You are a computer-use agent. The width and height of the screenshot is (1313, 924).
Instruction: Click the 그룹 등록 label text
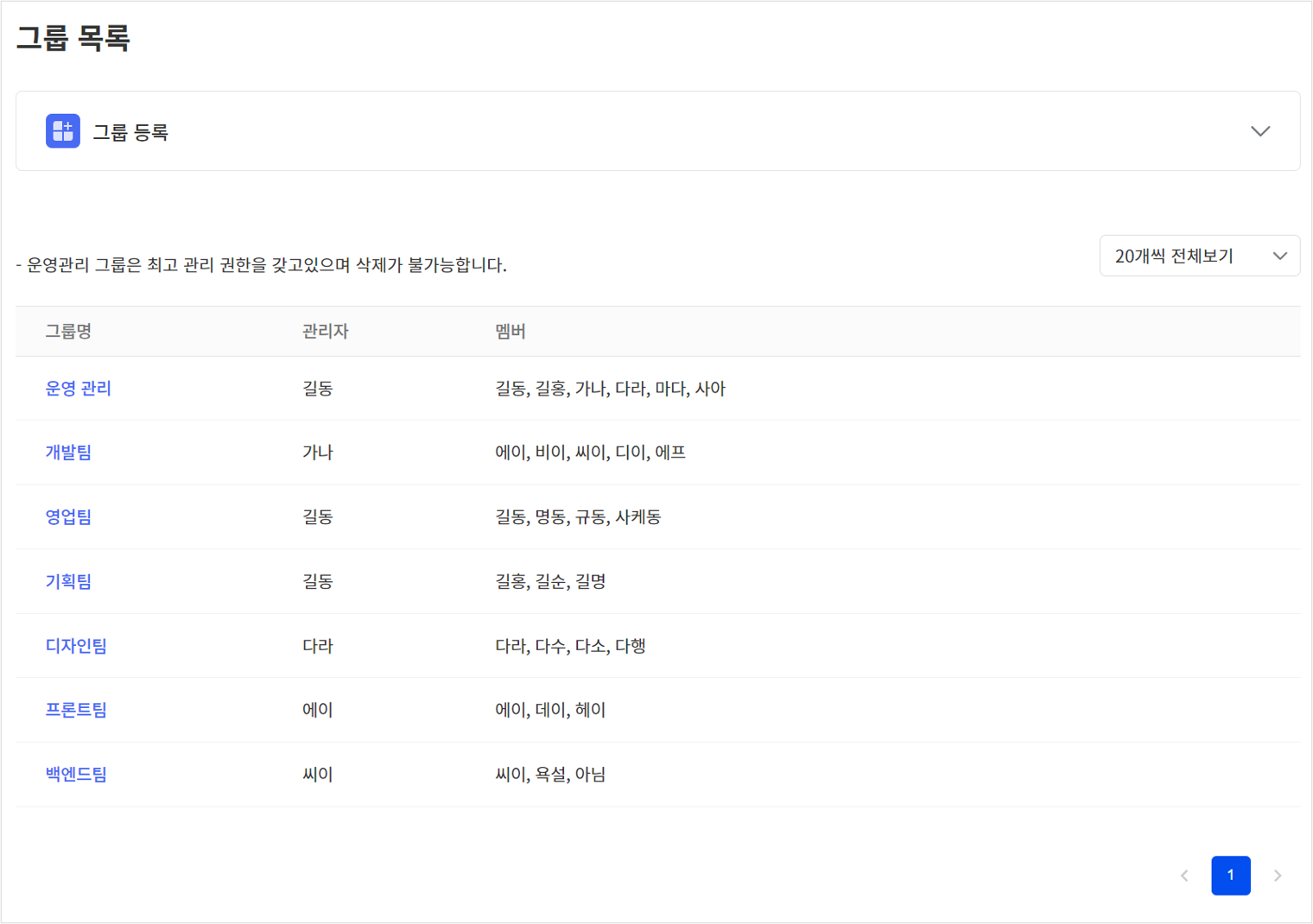point(130,132)
